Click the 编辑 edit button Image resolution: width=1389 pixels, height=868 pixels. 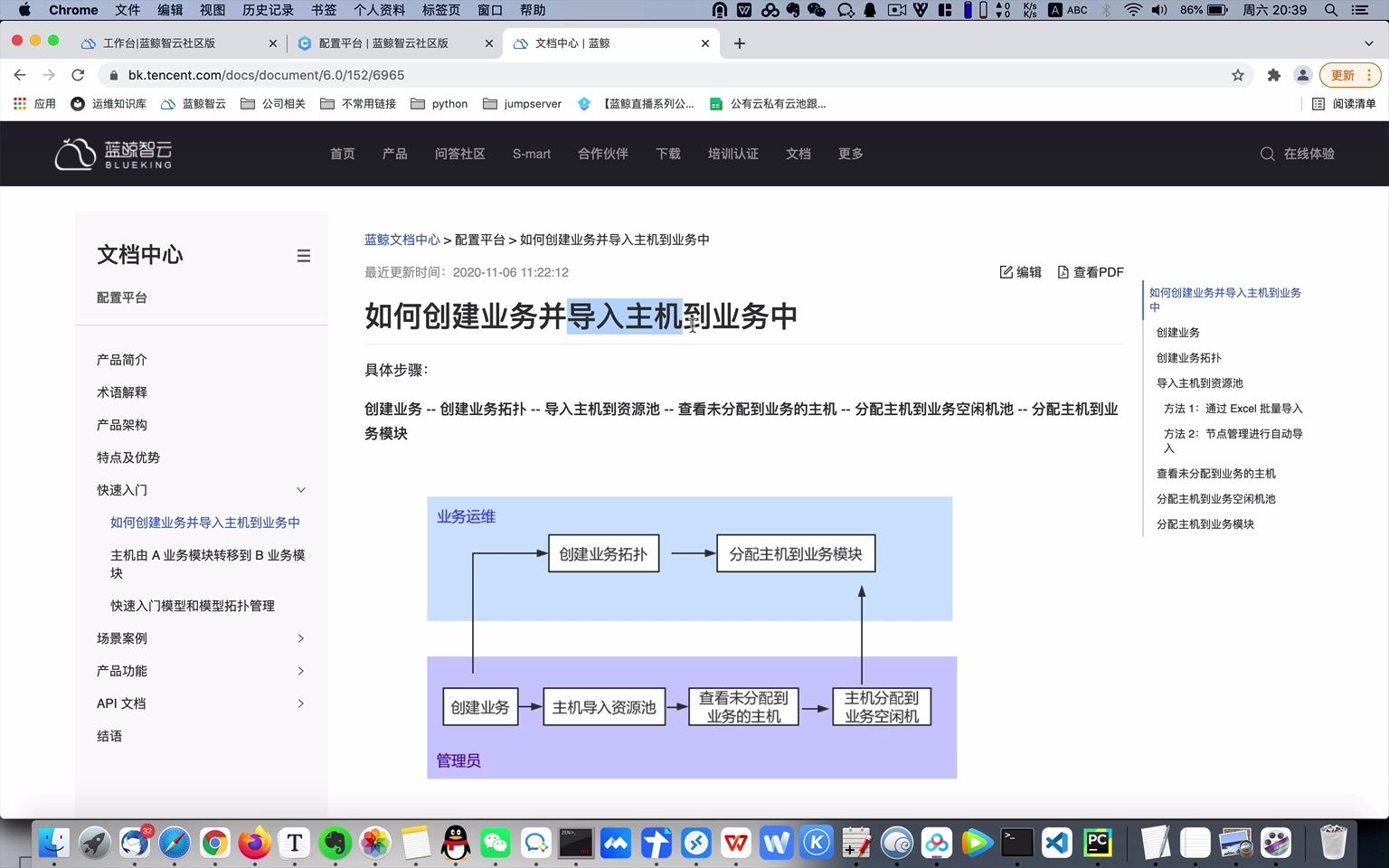[1021, 272]
